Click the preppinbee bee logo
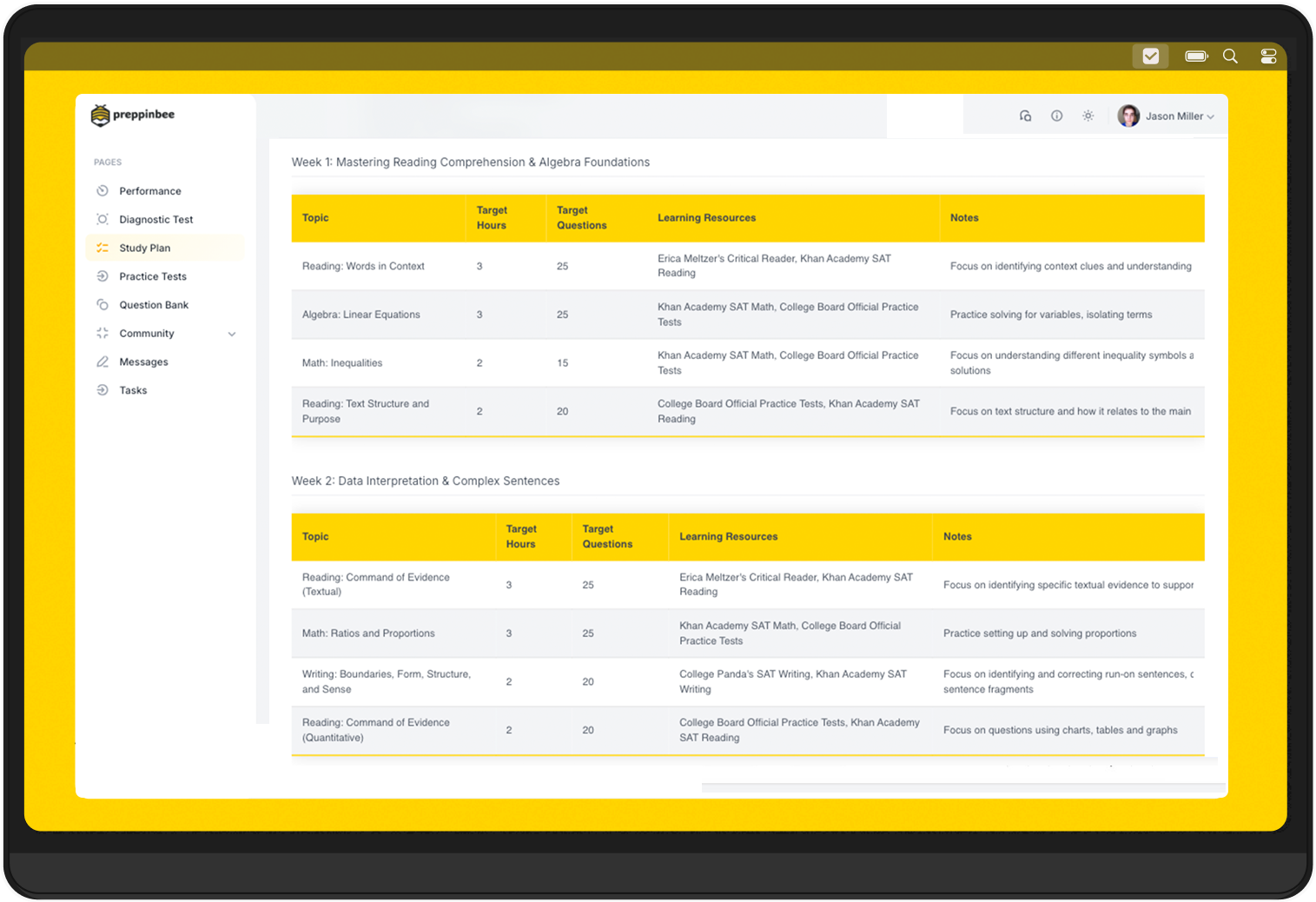This screenshot has height=902, width=1316. pos(101,116)
